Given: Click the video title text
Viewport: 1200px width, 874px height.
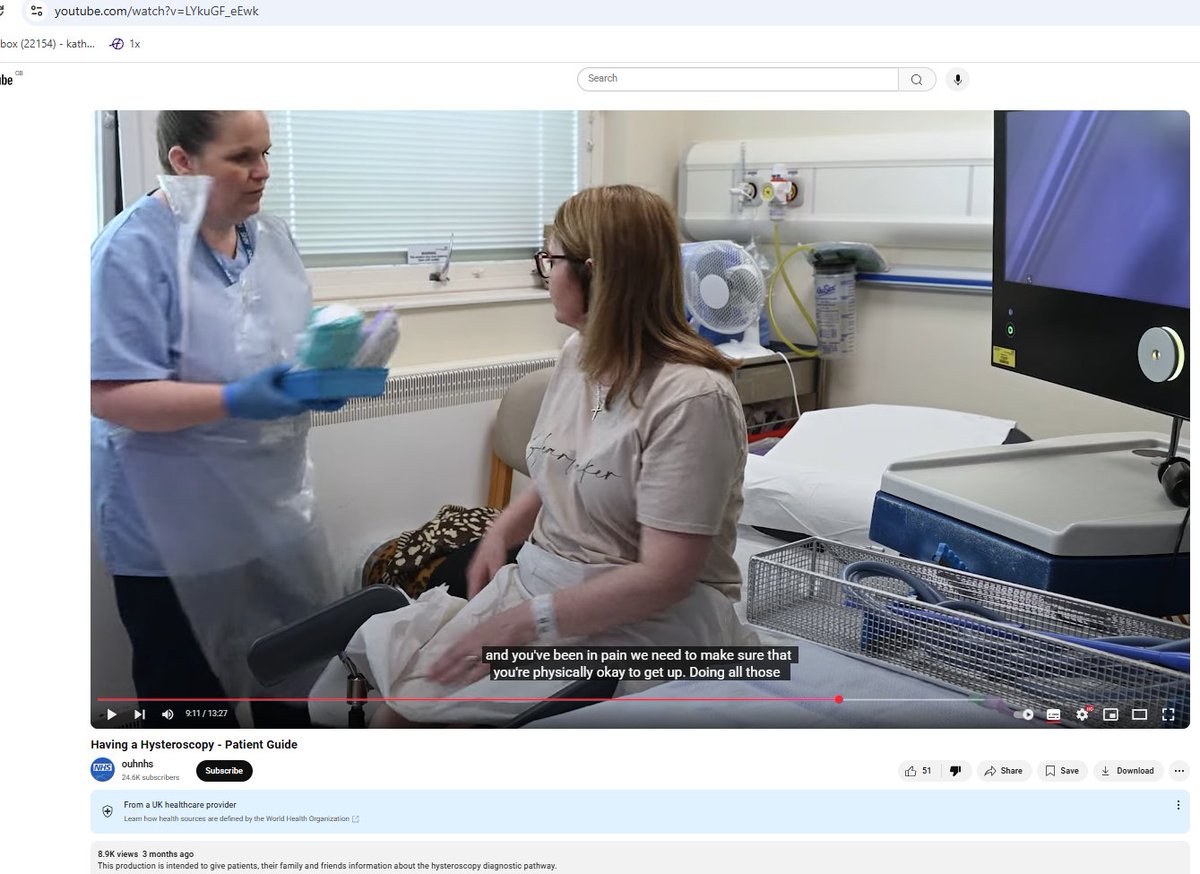Looking at the screenshot, I should click(194, 744).
